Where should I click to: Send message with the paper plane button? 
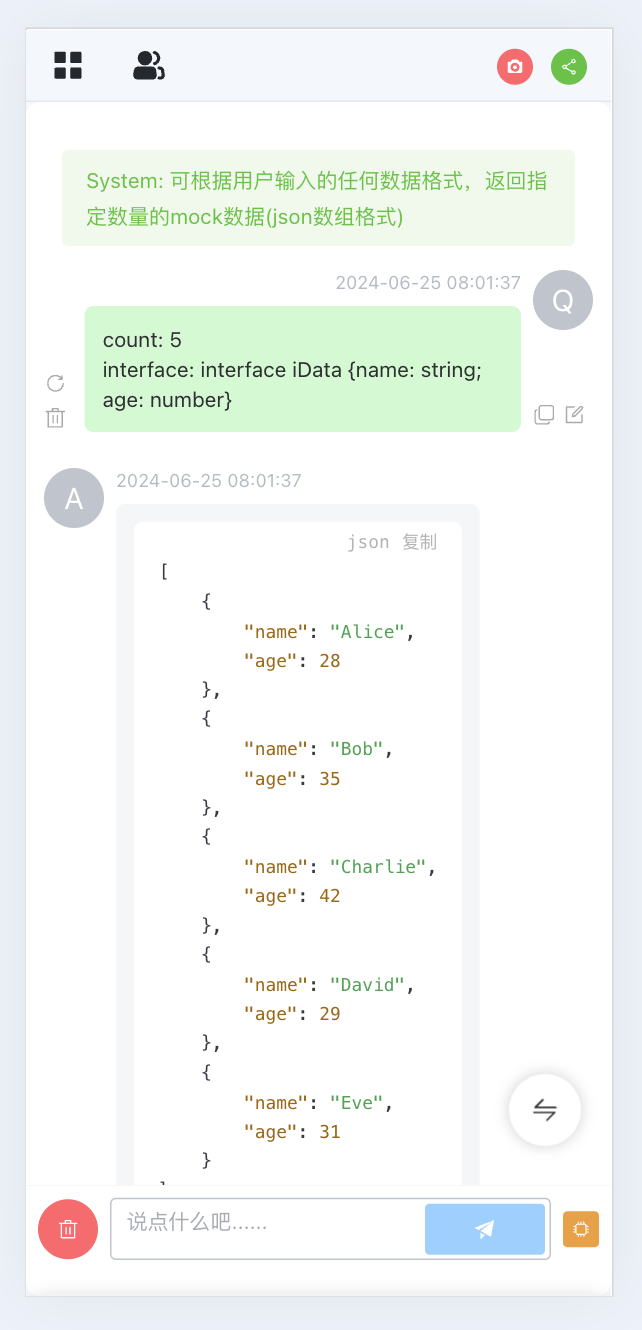pyautogui.click(x=485, y=1229)
